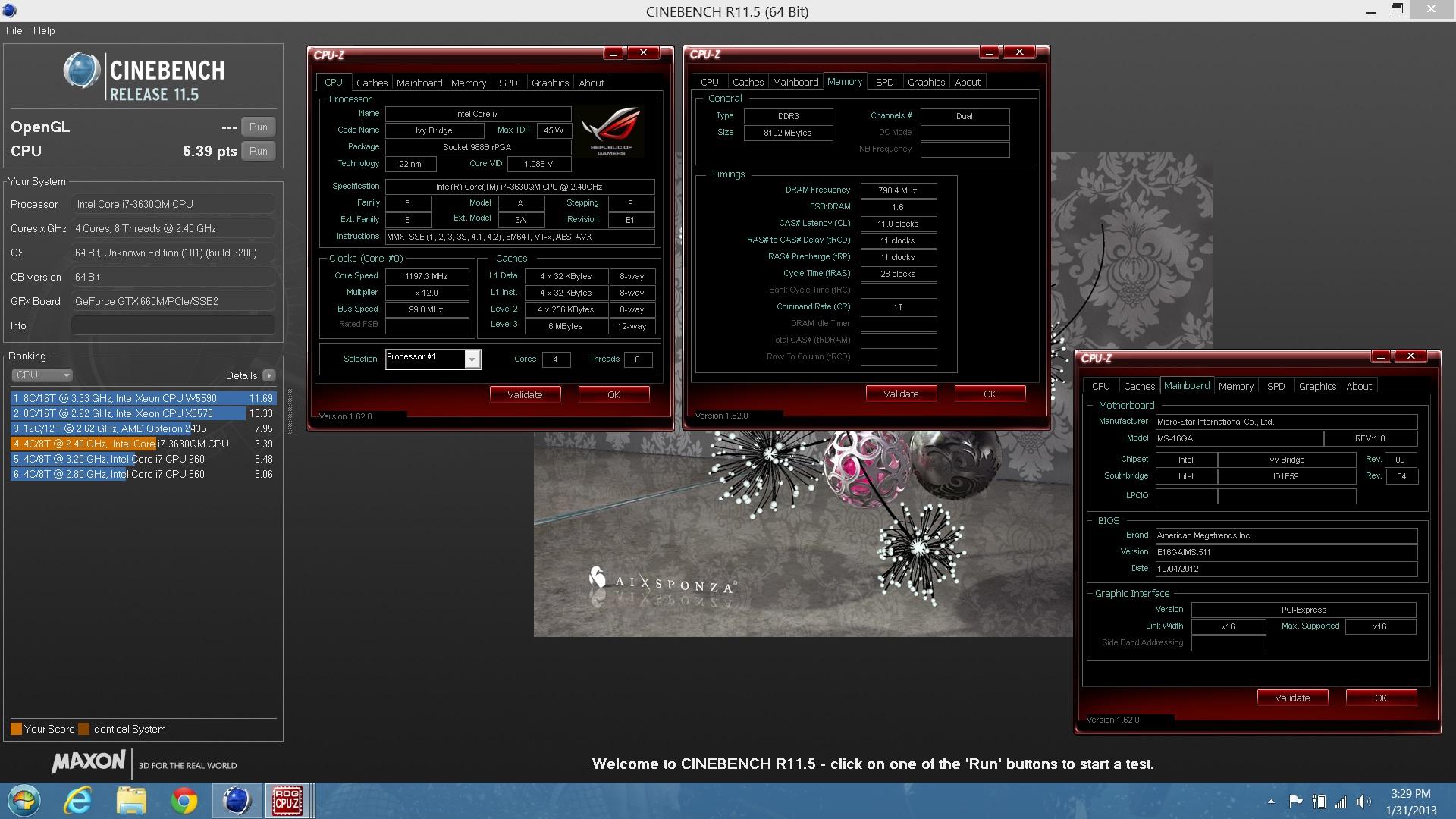Screen dimensions: 1456x819
Task: Click OK in CPU tab window
Action: click(613, 394)
